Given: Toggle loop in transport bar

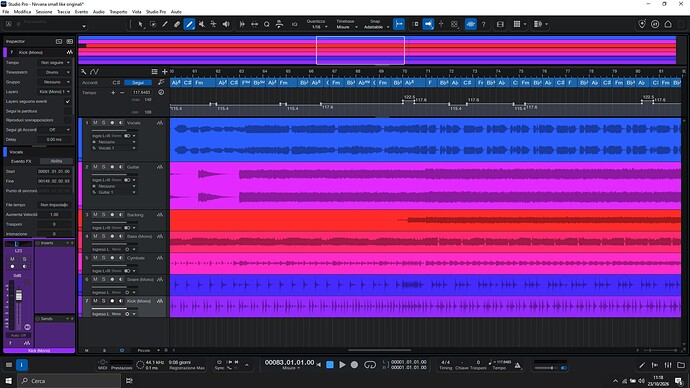Looking at the screenshot, I should [370, 365].
